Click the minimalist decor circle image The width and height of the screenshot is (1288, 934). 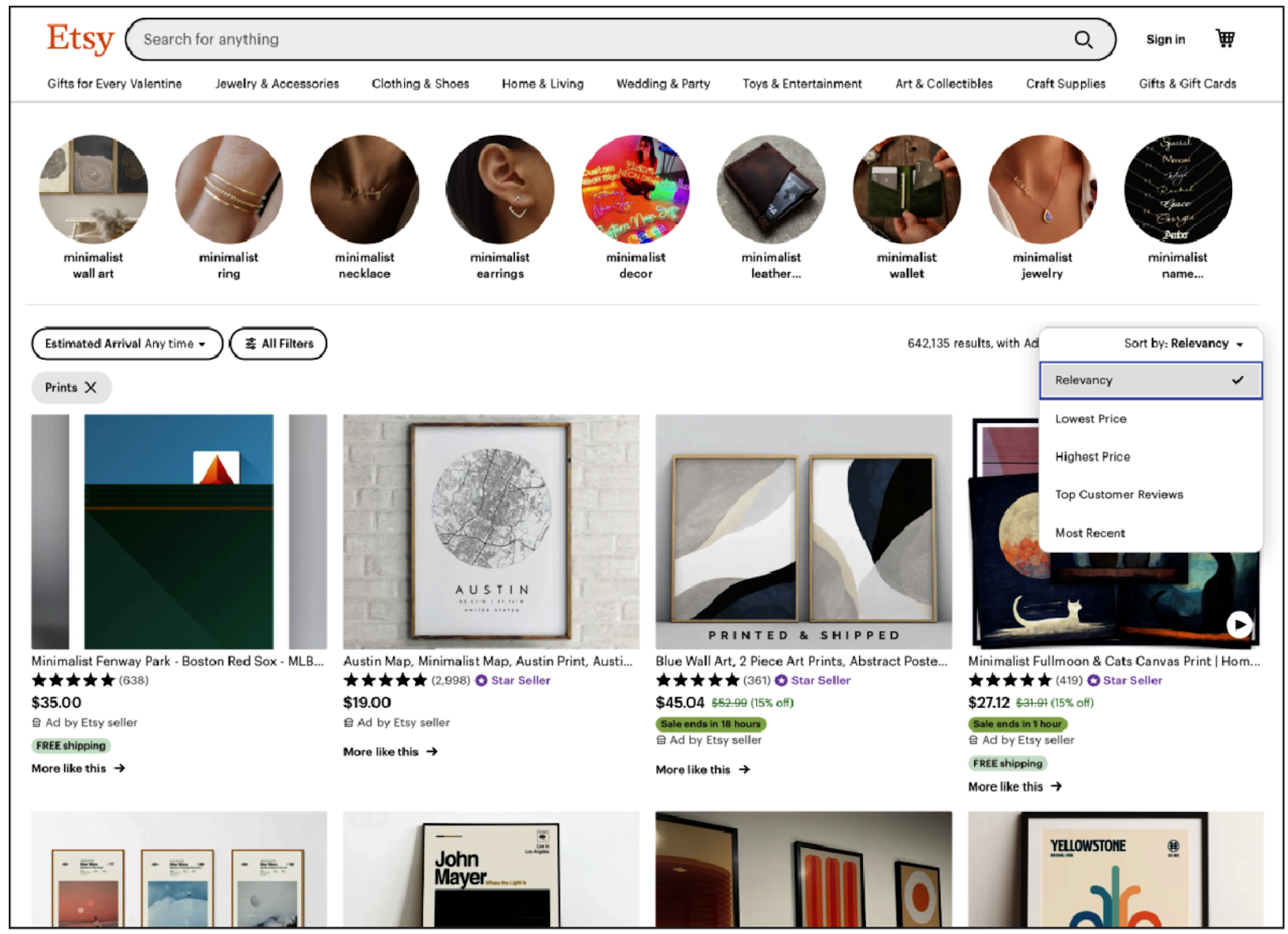point(636,190)
